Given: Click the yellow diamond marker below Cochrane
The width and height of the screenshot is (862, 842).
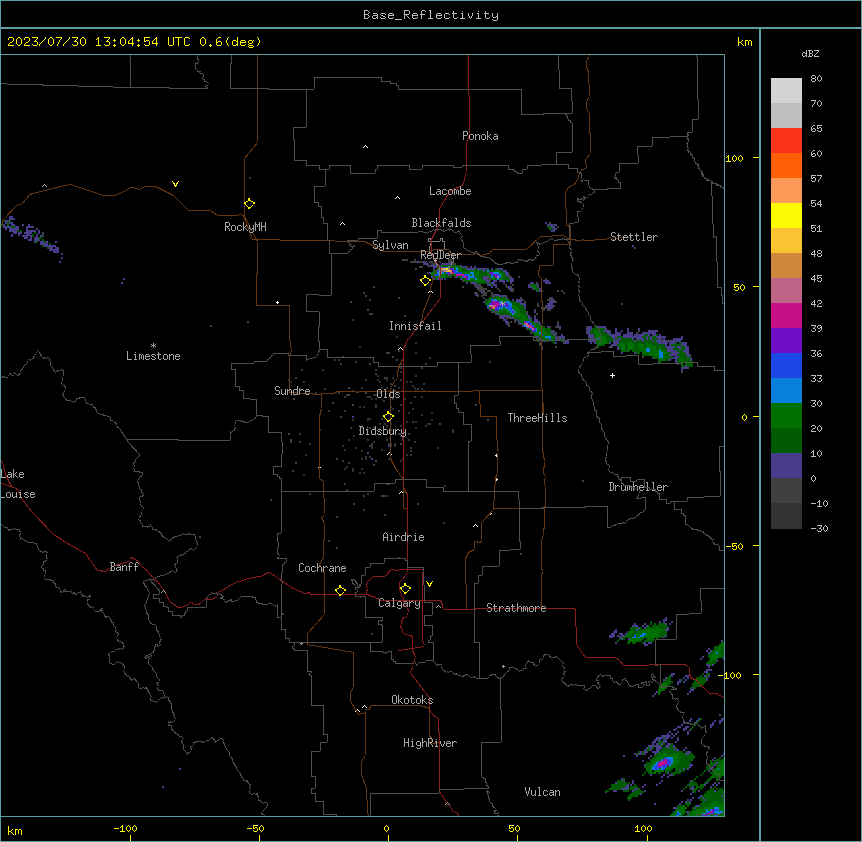Looking at the screenshot, I should coord(340,590).
